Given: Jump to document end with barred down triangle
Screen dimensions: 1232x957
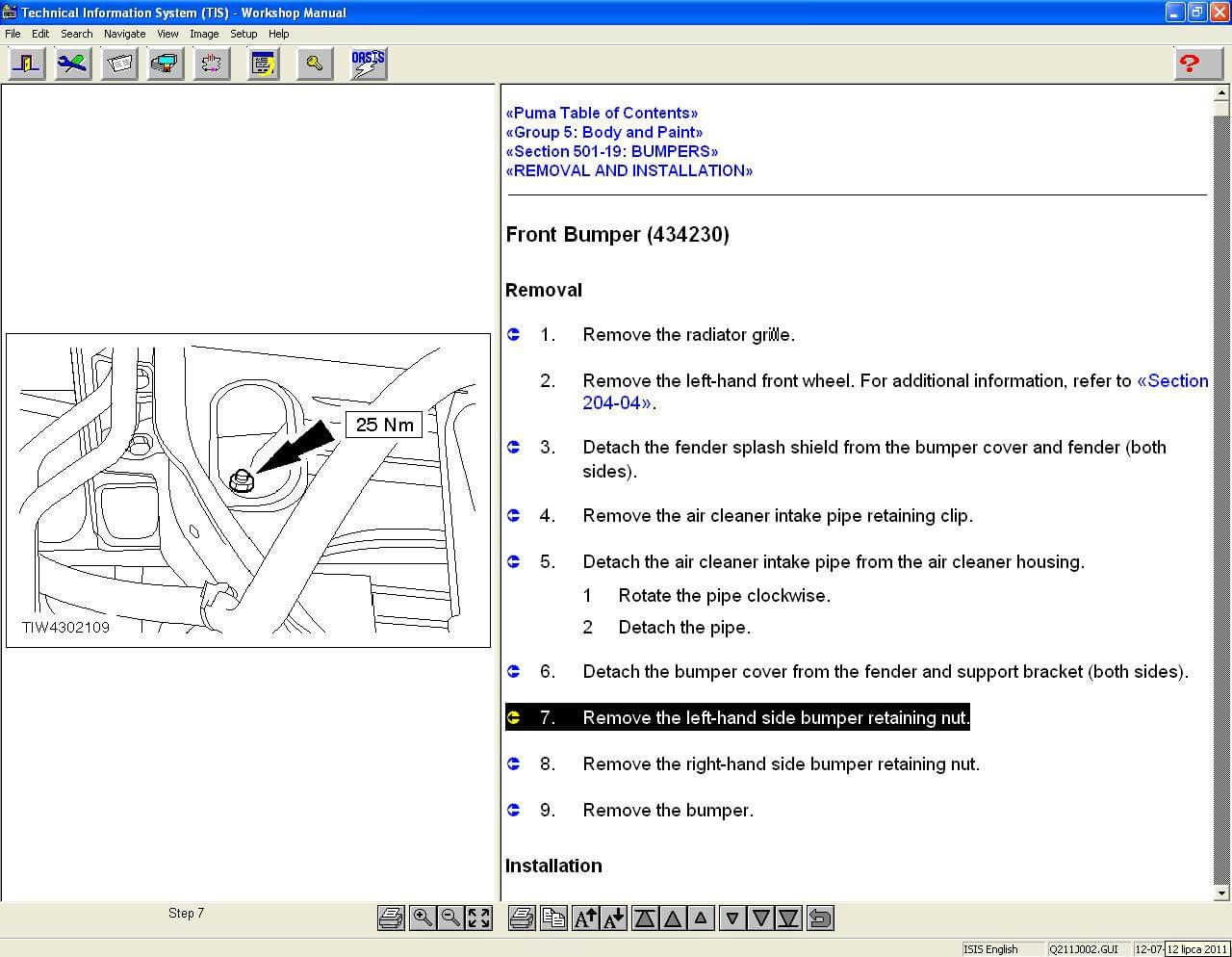Looking at the screenshot, I should 788,918.
